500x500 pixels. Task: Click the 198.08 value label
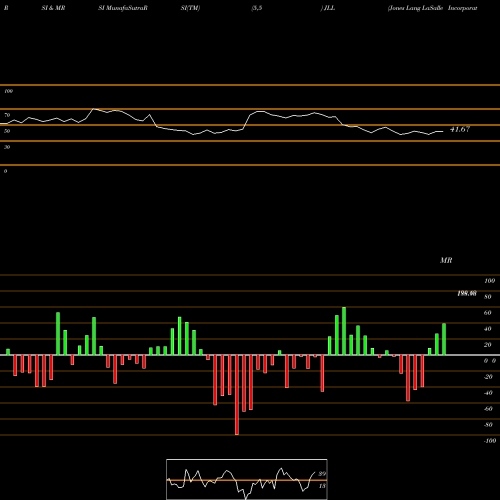[467, 293]
